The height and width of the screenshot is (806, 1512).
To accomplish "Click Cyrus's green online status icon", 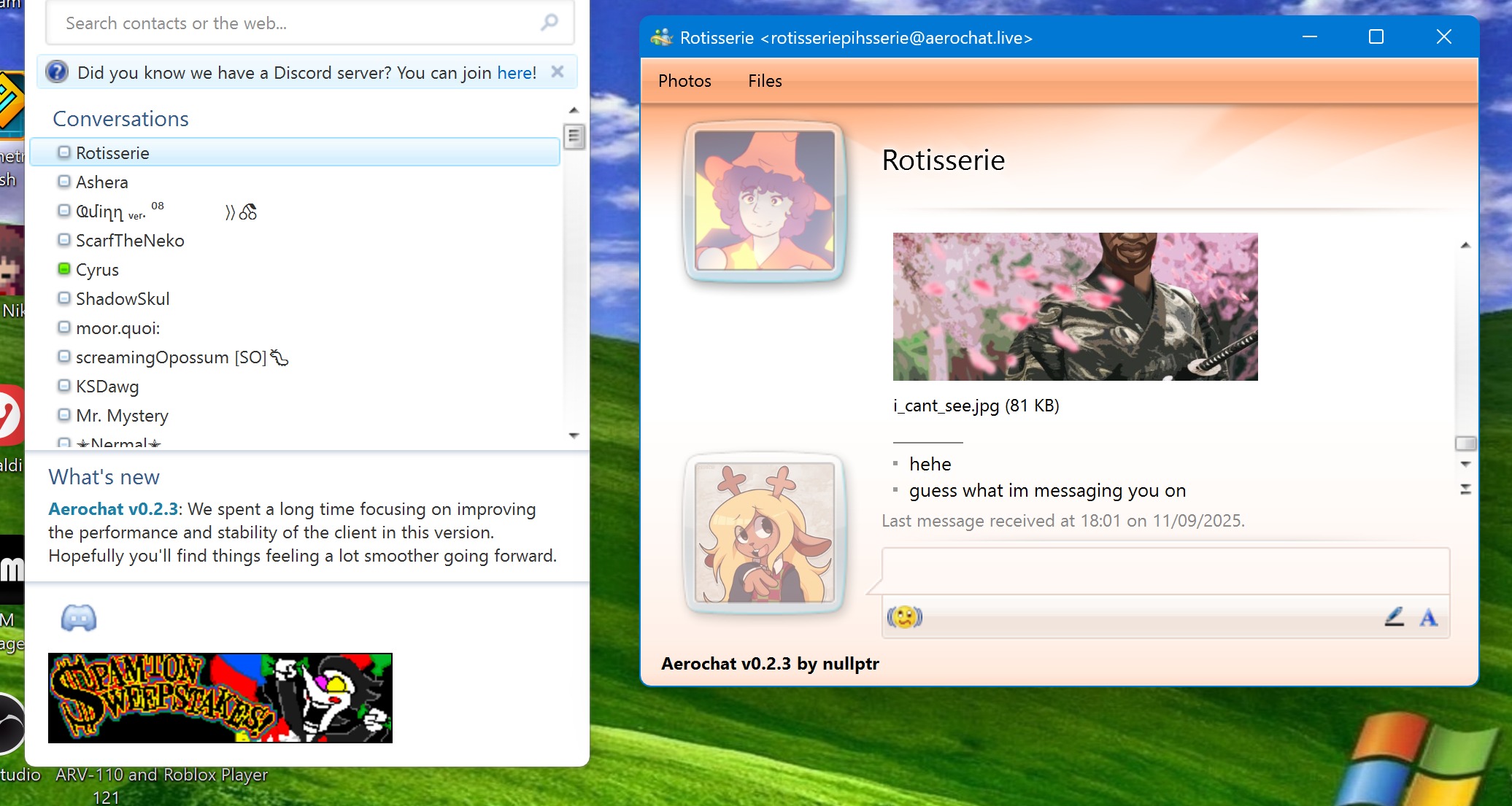I will (x=64, y=269).
